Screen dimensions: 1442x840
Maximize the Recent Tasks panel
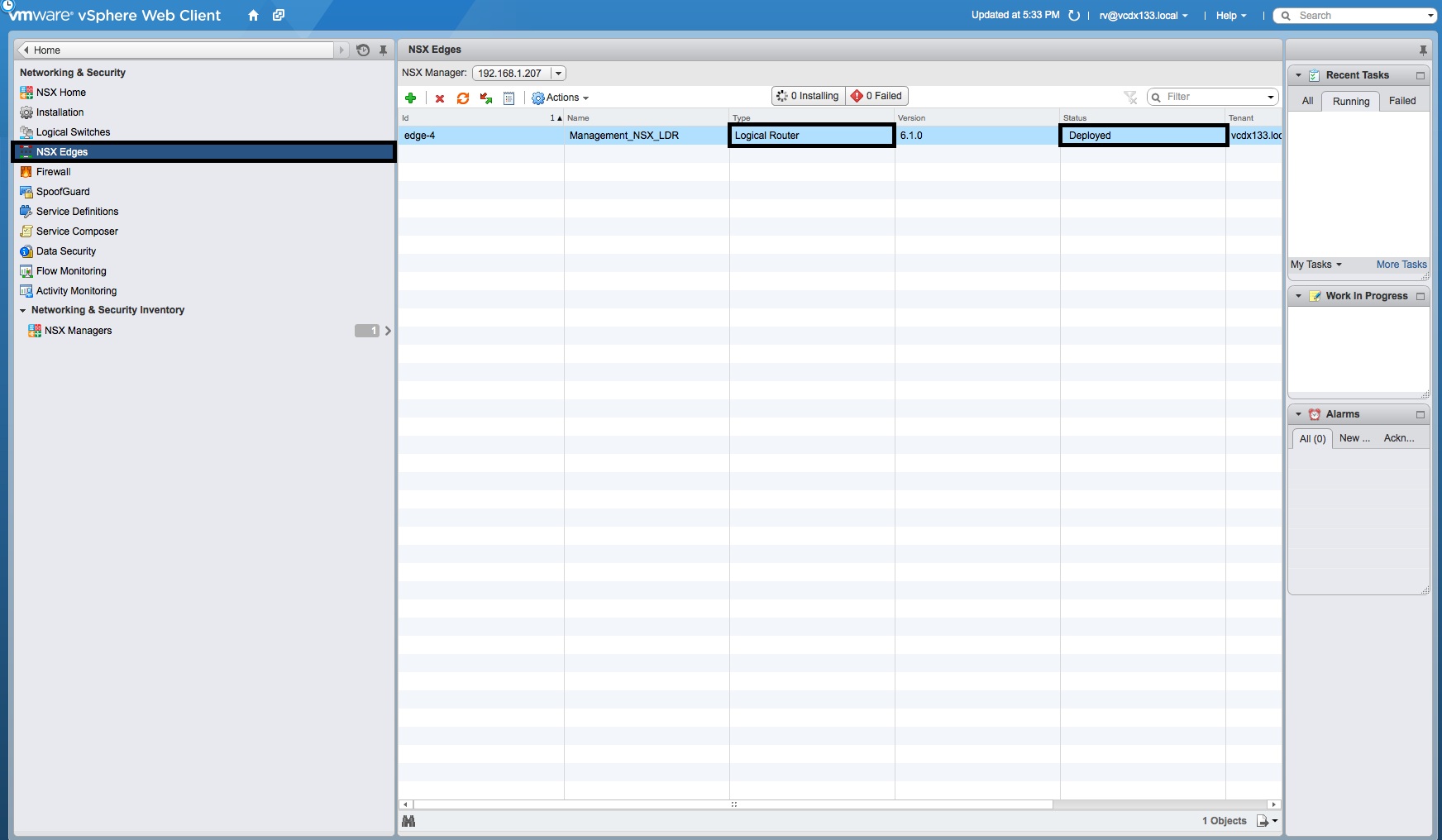pos(1421,75)
